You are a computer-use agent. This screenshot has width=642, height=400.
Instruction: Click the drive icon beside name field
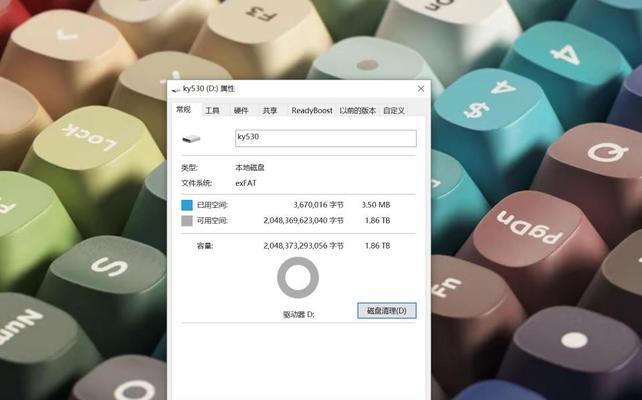(x=191, y=139)
